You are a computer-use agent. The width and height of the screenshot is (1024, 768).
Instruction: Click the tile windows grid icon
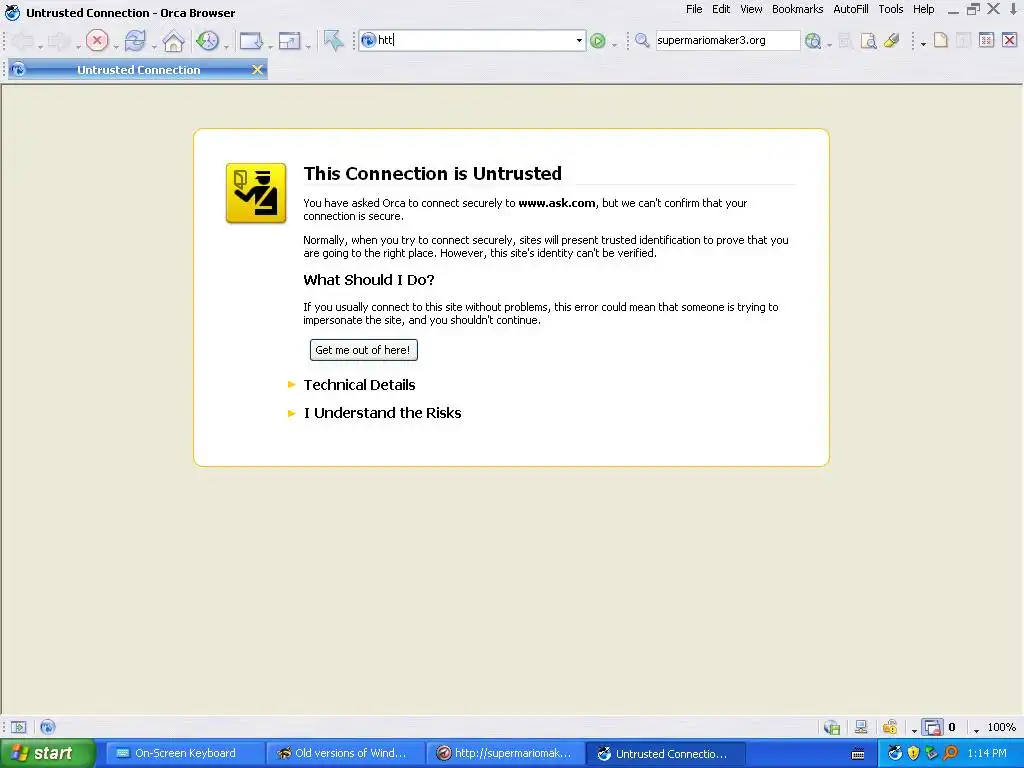(986, 40)
